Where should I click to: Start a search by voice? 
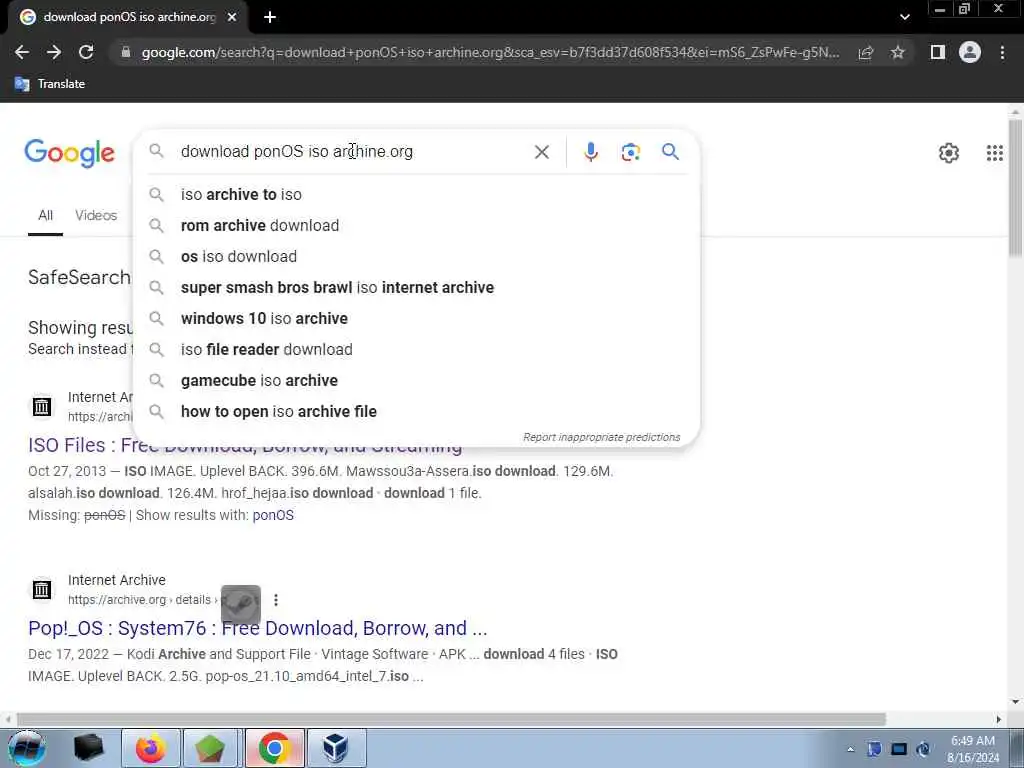click(590, 152)
